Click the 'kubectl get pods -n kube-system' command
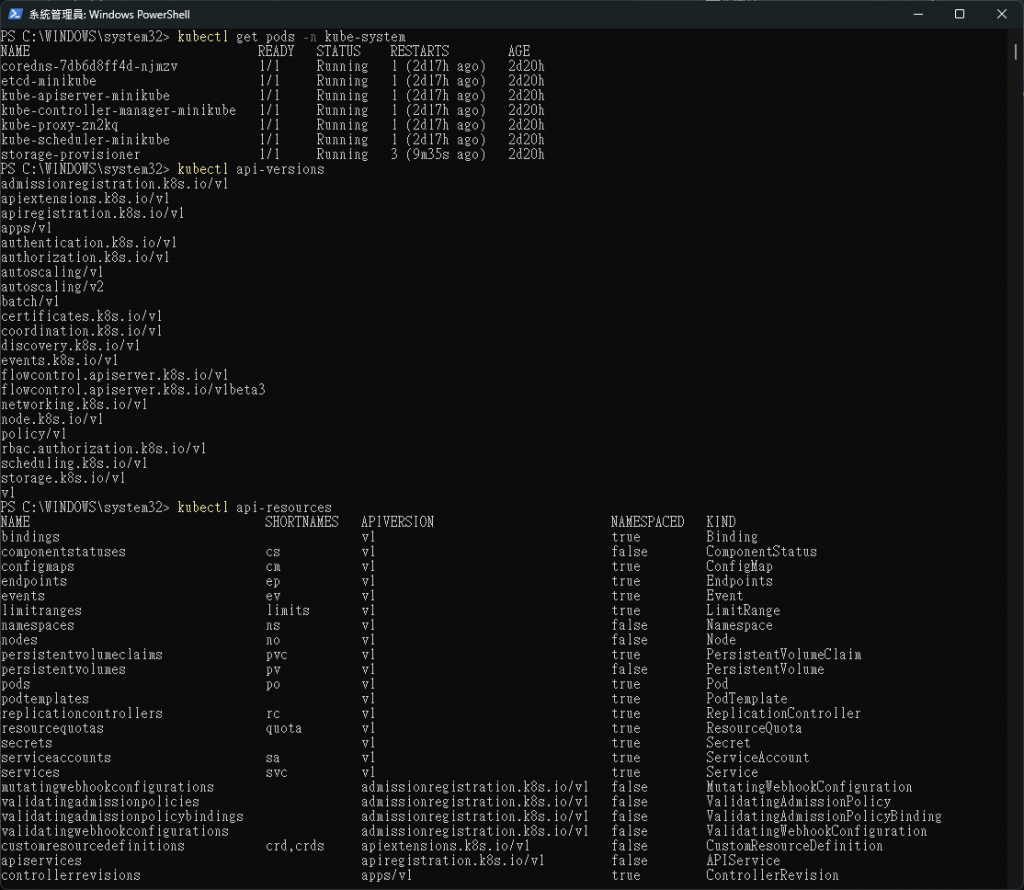The image size is (1024, 890). pyautogui.click(x=291, y=37)
